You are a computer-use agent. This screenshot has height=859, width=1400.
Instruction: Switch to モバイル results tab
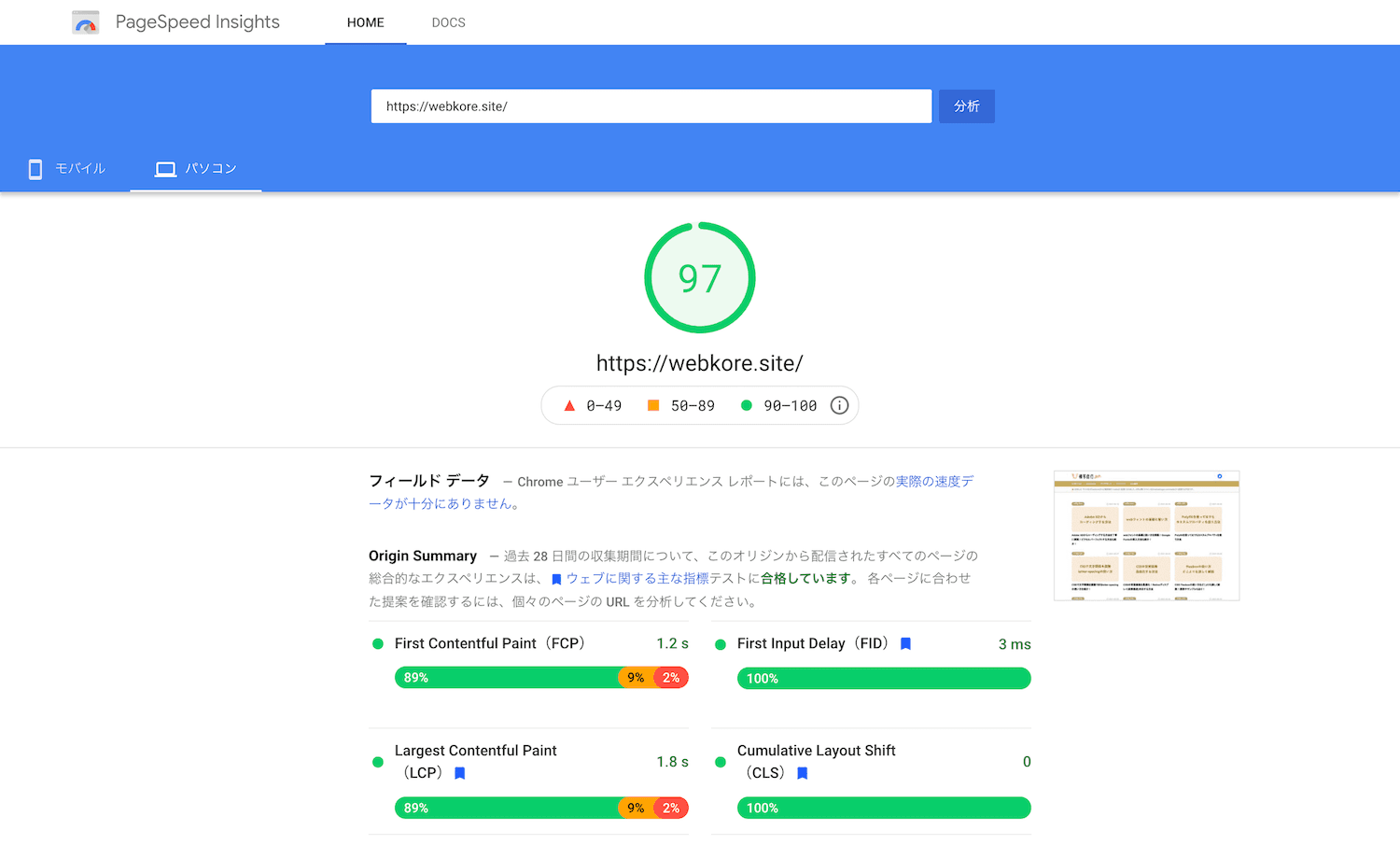tap(65, 169)
